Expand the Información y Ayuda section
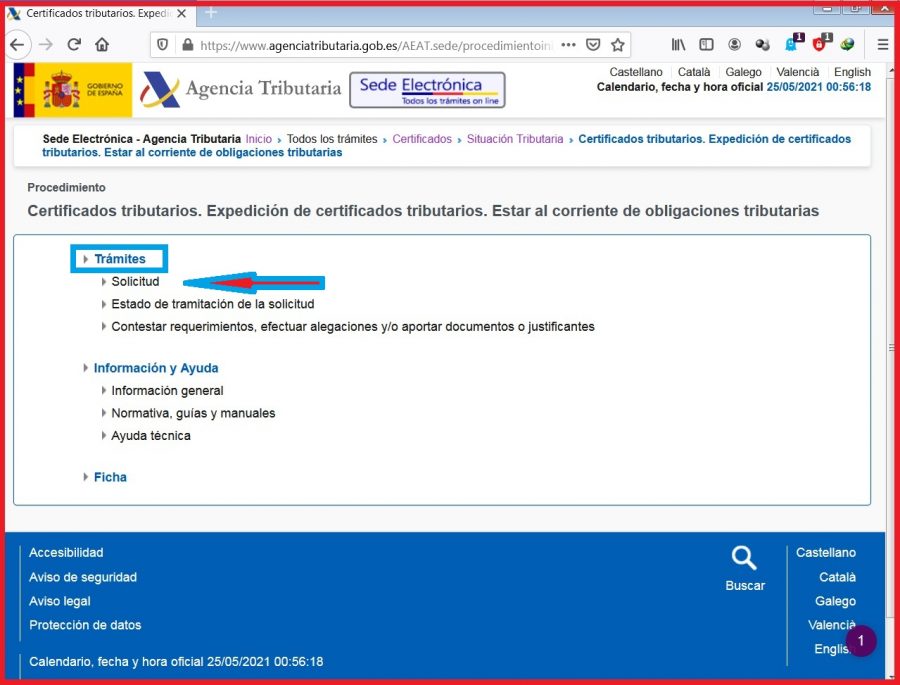 (155, 368)
